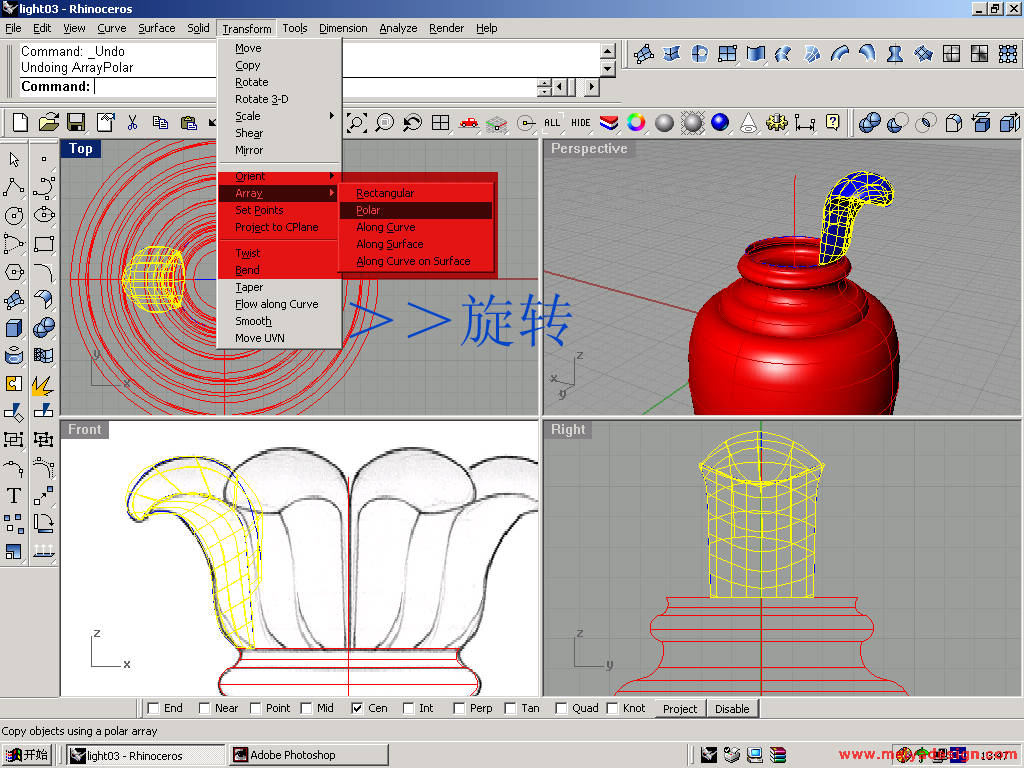Choose Mirror in the Transform menu
The image size is (1024, 768).
tap(249, 150)
